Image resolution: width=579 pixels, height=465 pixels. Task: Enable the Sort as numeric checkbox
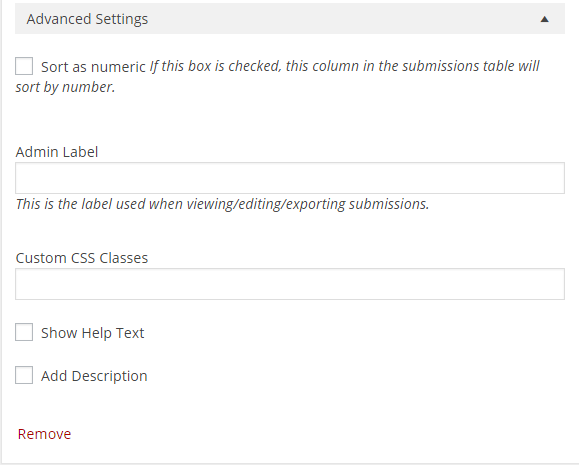pos(24,66)
